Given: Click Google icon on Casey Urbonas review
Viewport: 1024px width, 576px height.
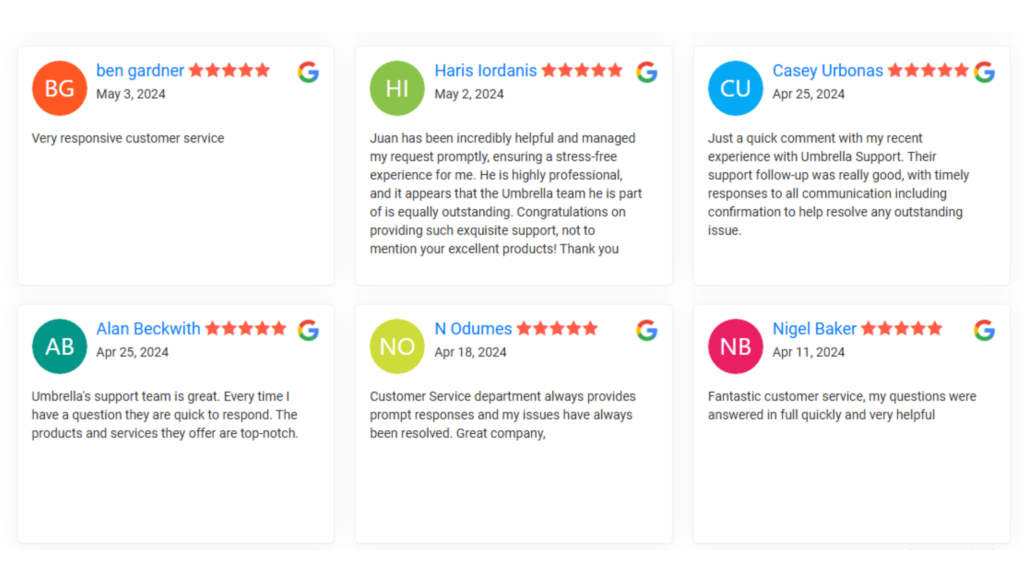Looking at the screenshot, I should pyautogui.click(x=984, y=72).
